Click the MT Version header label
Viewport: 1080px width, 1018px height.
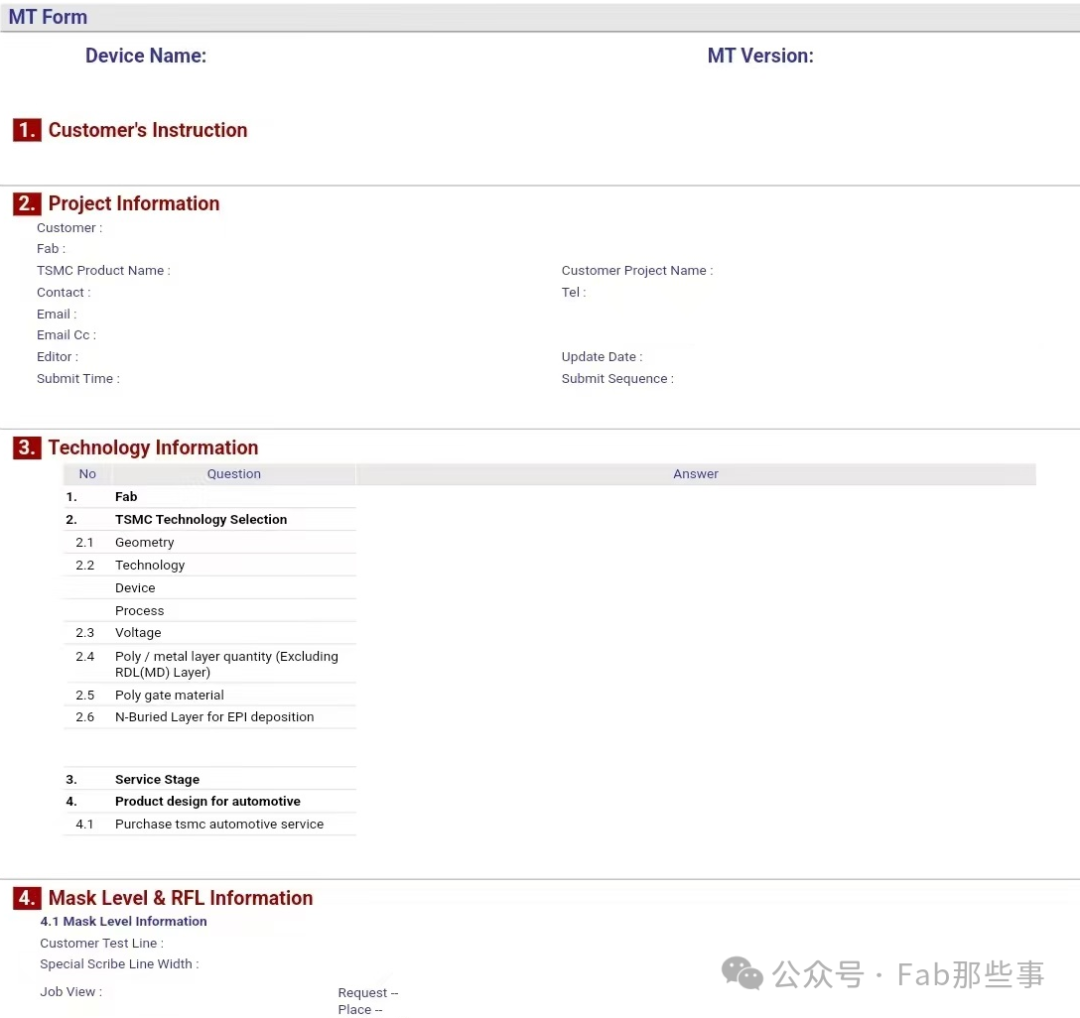coord(761,55)
